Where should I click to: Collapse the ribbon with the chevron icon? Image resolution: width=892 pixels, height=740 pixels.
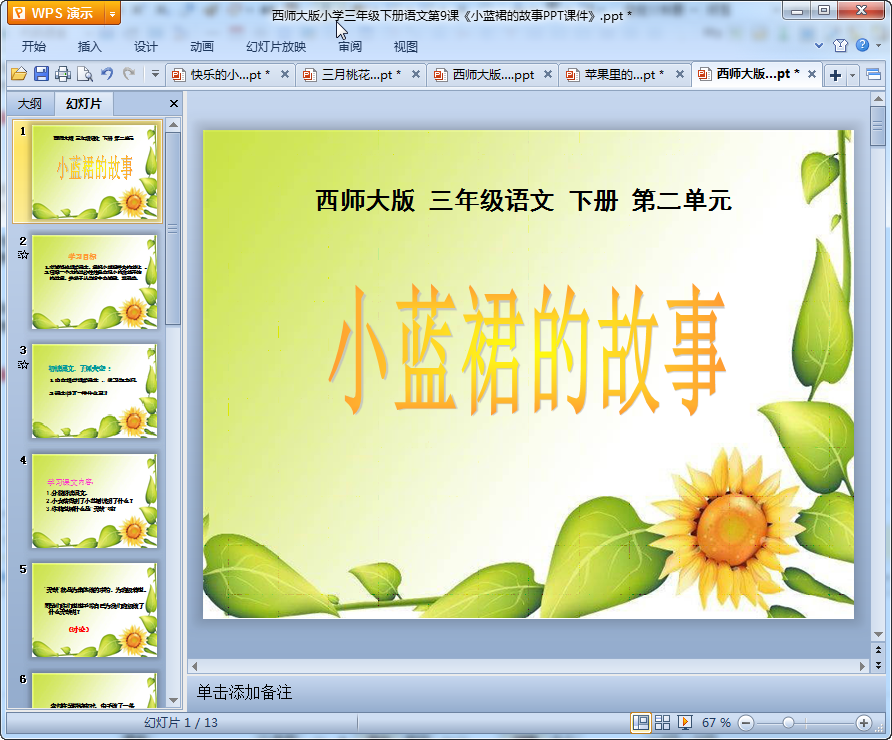(x=819, y=46)
